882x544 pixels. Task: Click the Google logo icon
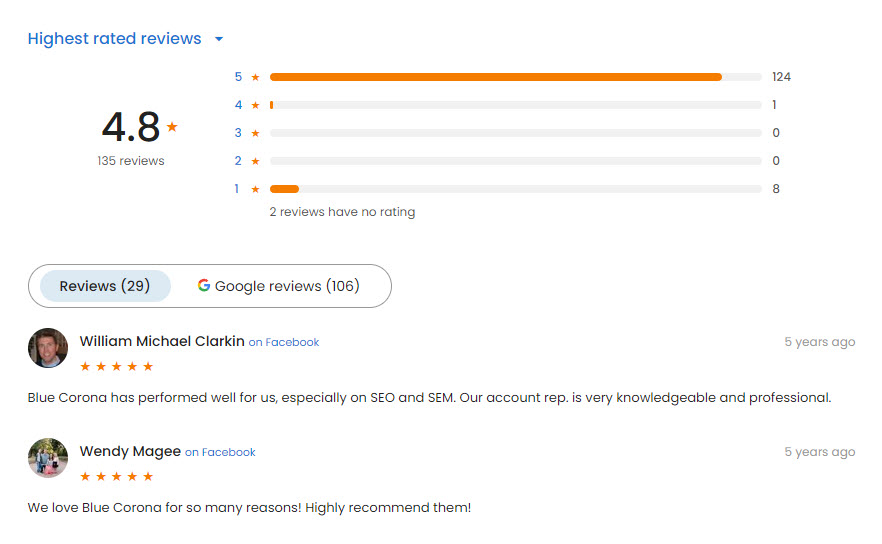pos(204,285)
